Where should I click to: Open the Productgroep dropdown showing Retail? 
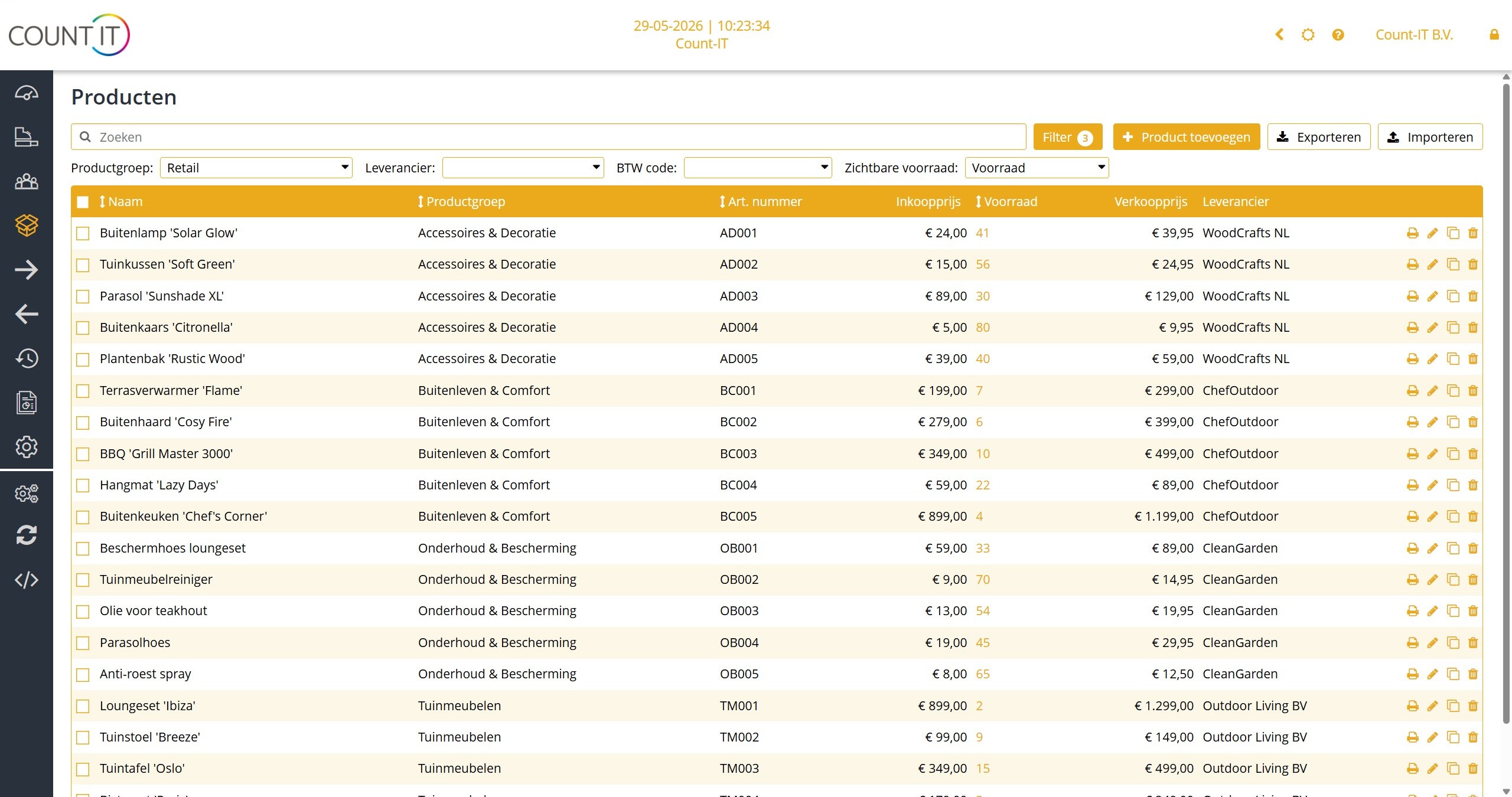256,168
